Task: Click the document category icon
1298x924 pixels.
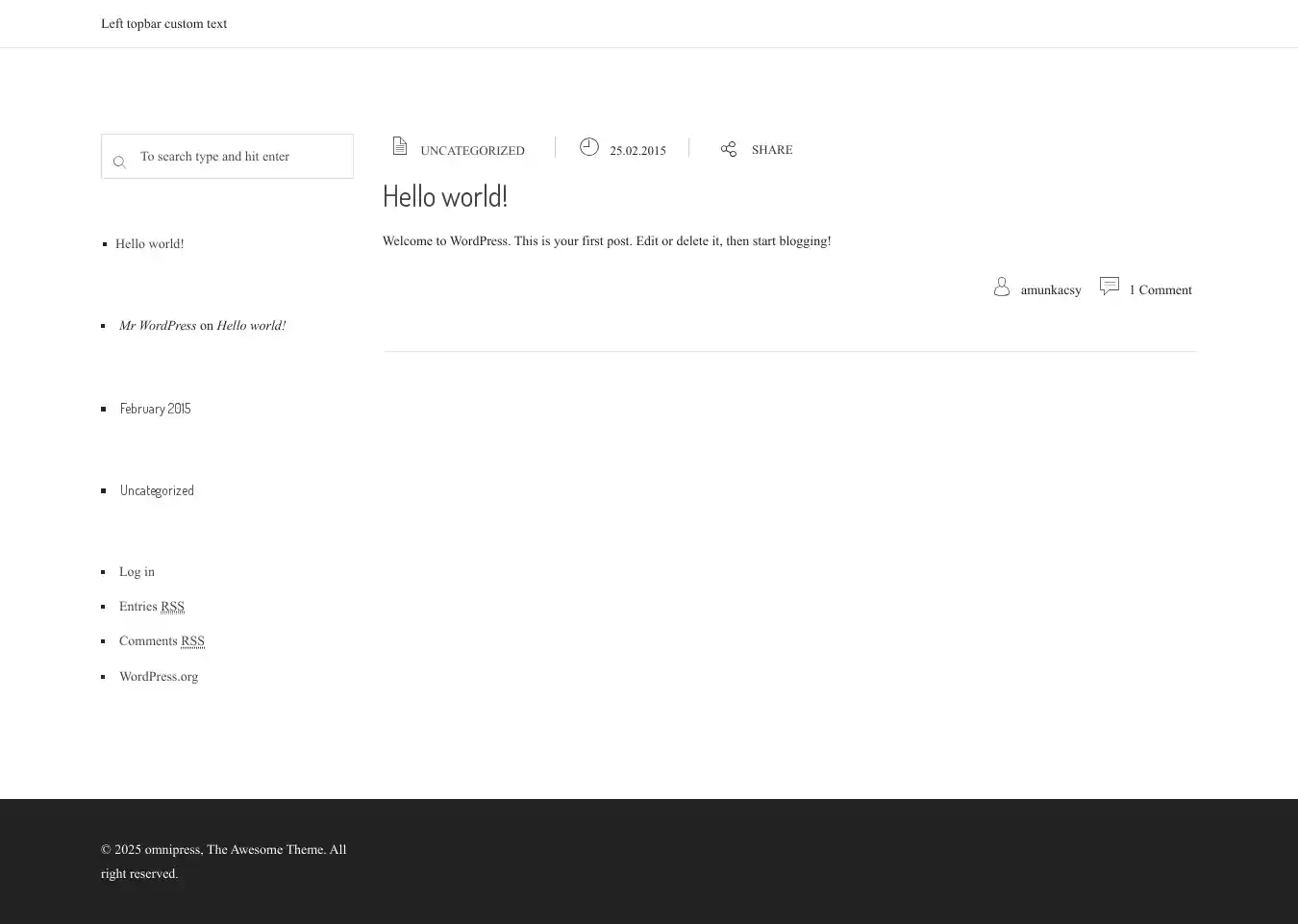Action: 400,146
